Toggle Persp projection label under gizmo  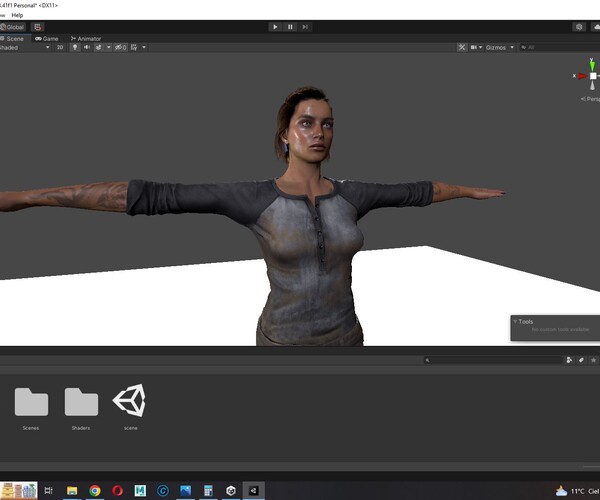(x=591, y=99)
